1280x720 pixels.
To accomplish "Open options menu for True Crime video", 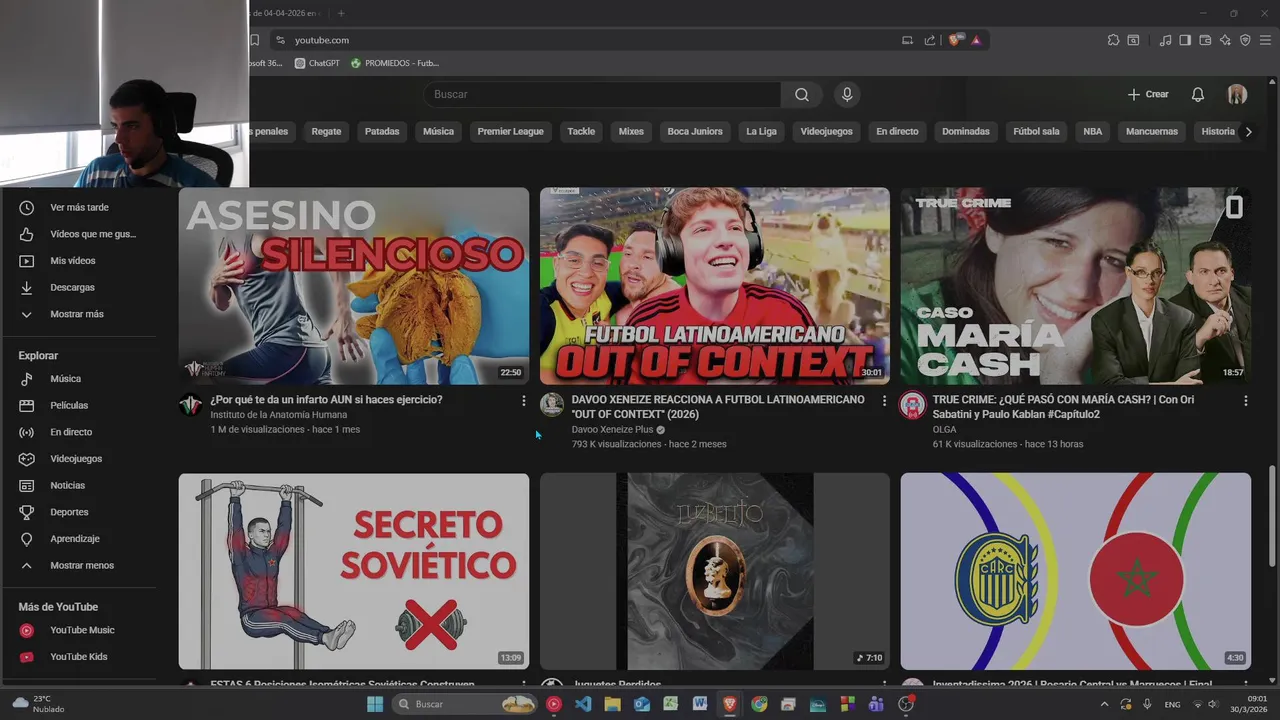I will 1245,400.
